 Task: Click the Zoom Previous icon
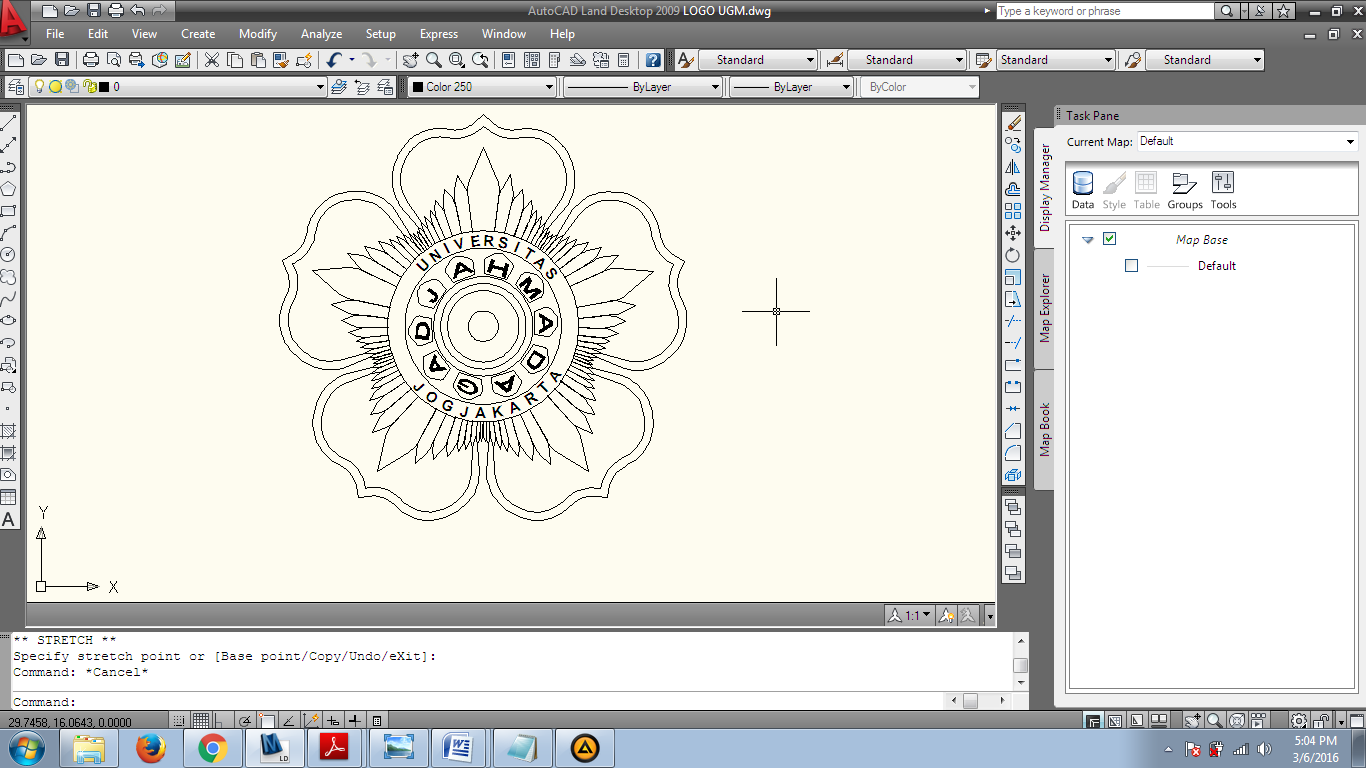point(480,60)
